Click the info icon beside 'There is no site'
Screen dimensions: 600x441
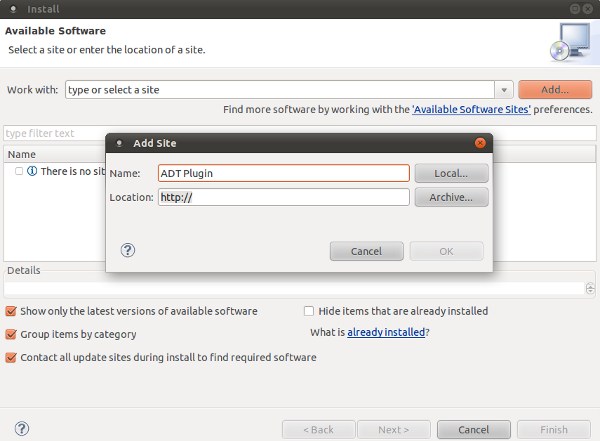pos(32,172)
